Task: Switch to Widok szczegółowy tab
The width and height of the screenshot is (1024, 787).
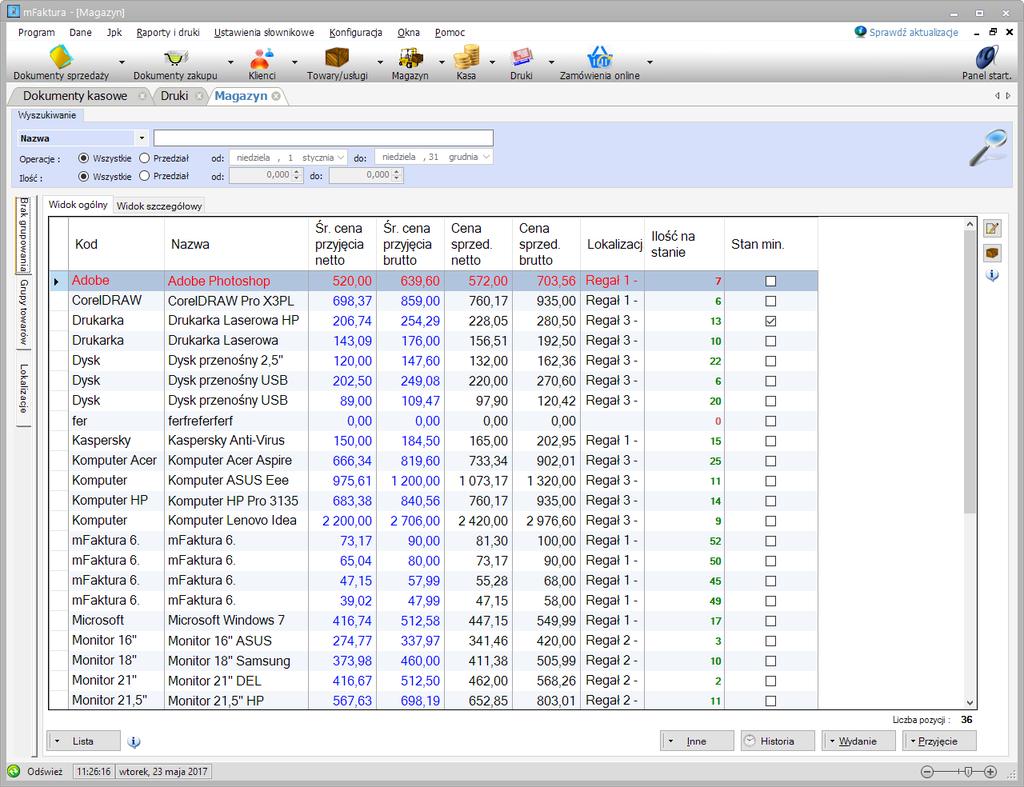Action: (x=159, y=206)
